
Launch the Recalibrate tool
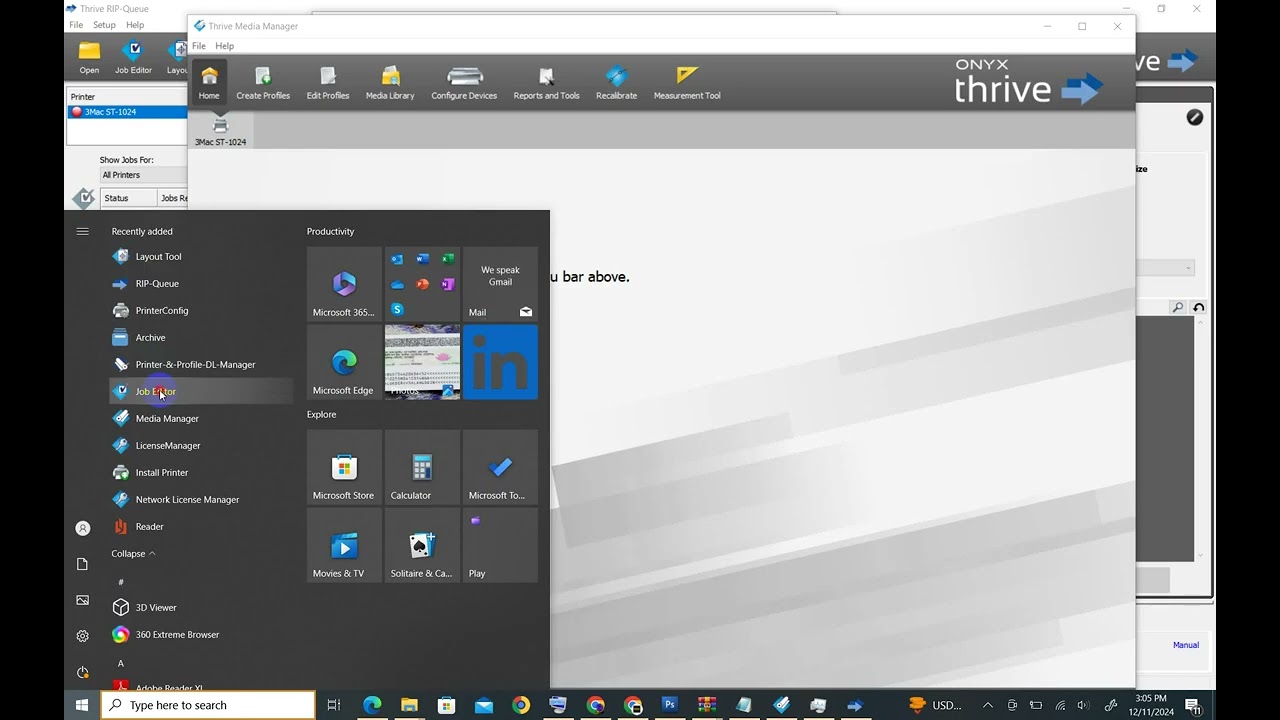pyautogui.click(x=616, y=82)
